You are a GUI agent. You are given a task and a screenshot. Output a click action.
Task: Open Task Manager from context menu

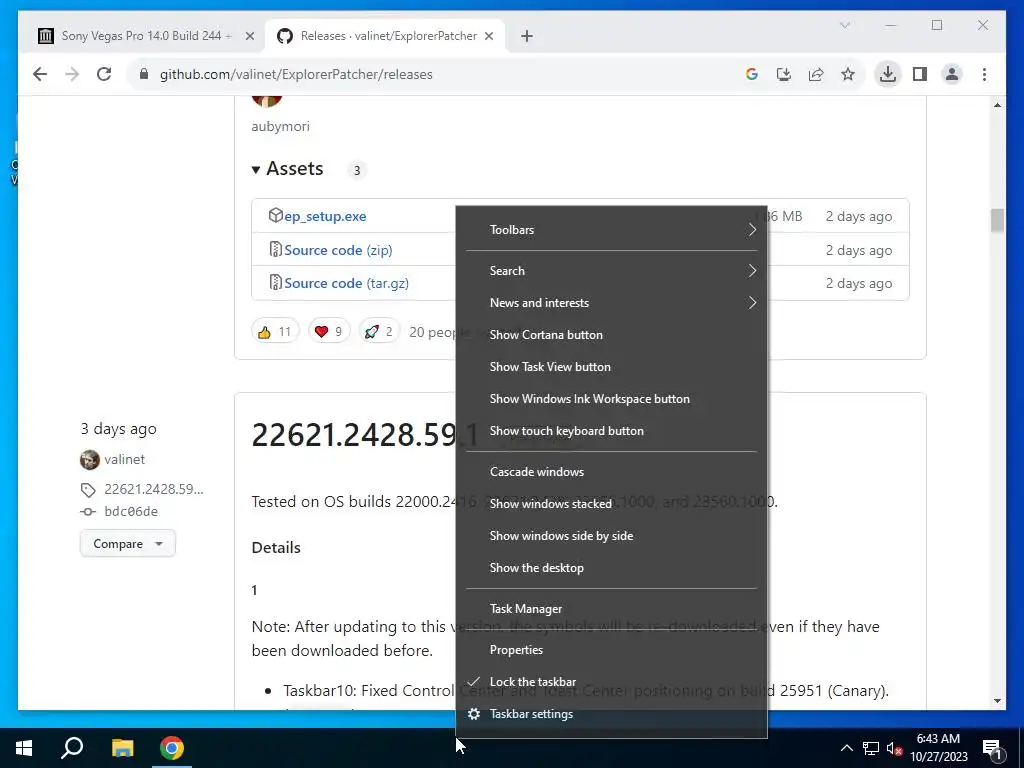[611, 609]
